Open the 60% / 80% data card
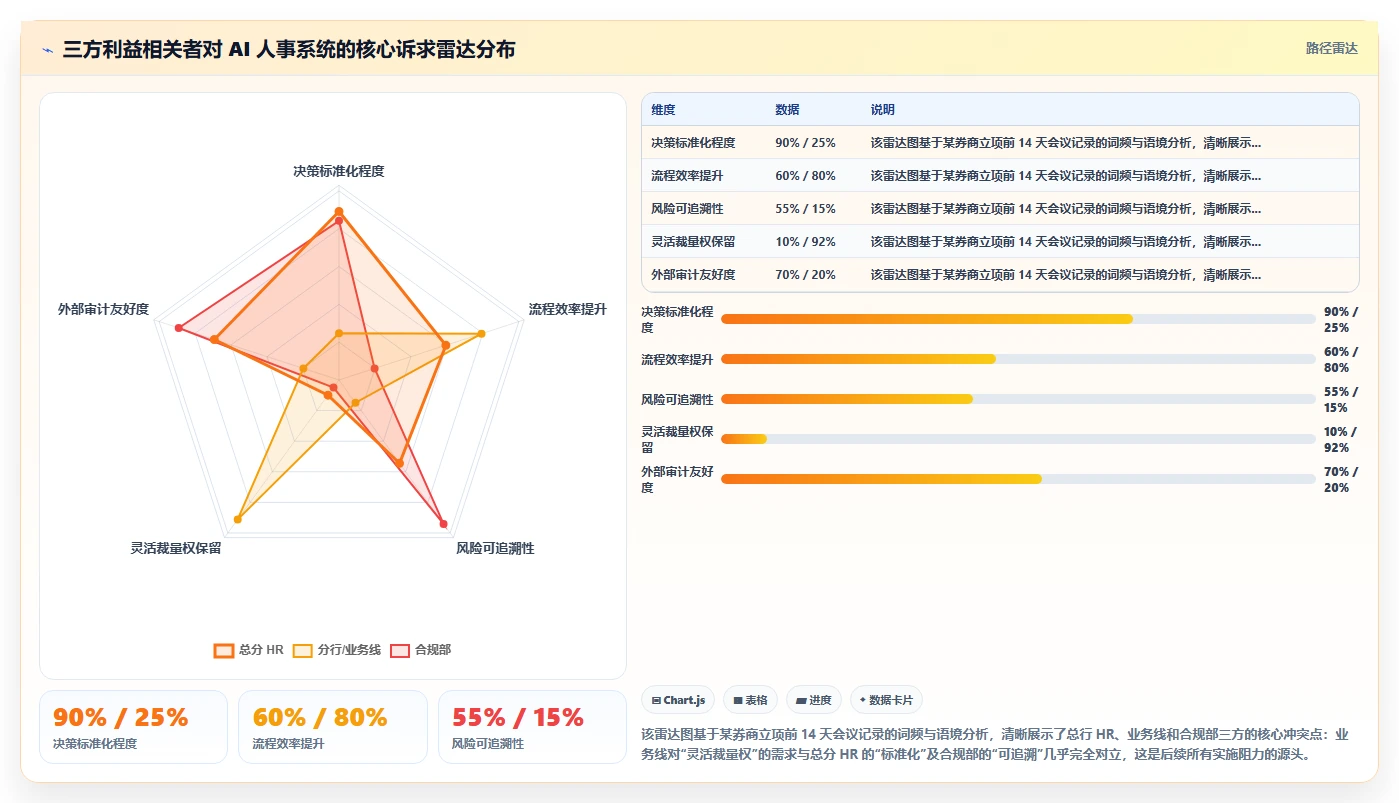The image size is (1399, 803). click(x=333, y=727)
